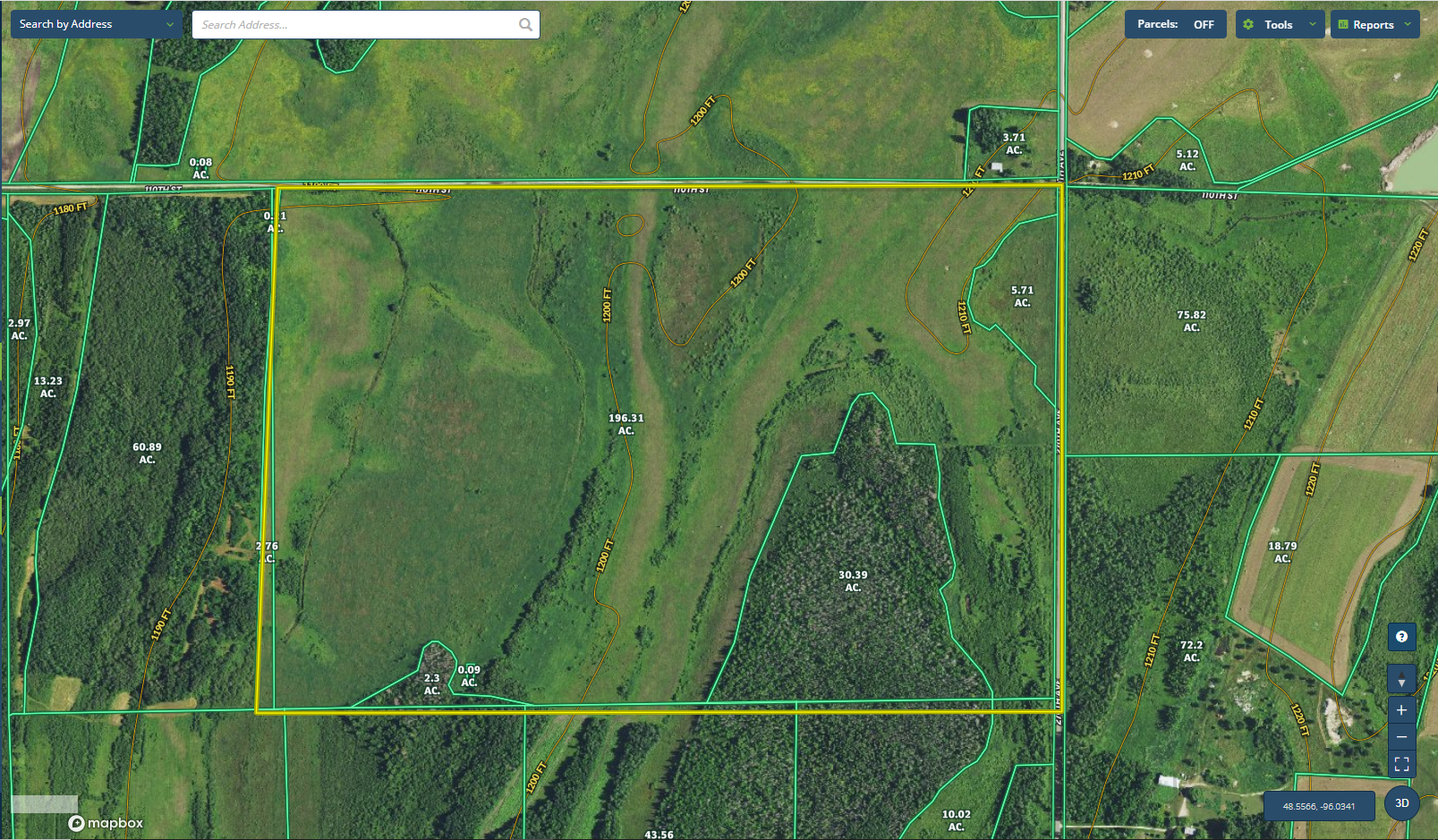The width and height of the screenshot is (1438, 840).
Task: Open the help question mark button
Action: (x=1401, y=637)
